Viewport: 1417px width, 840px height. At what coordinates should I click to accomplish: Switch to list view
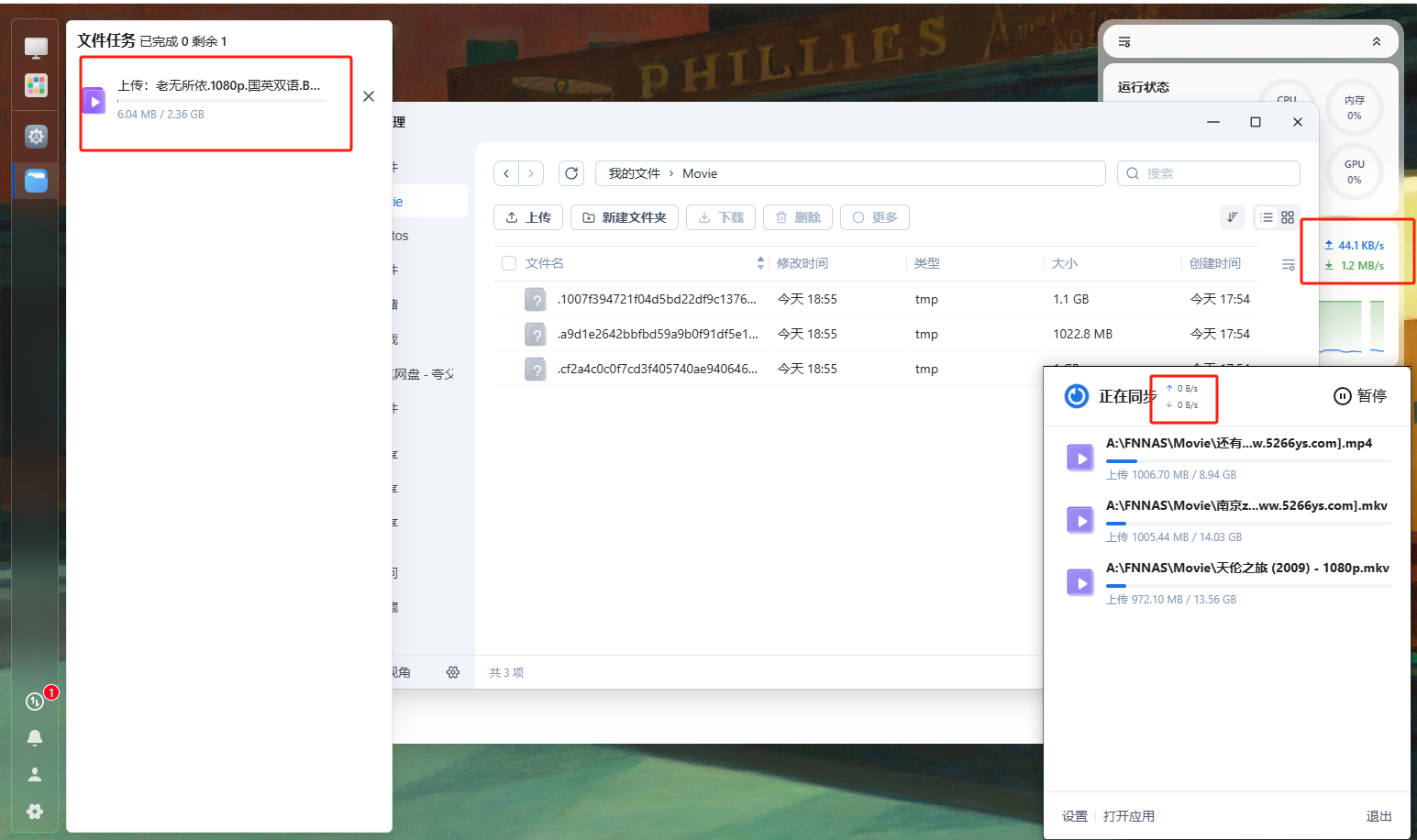tap(1267, 217)
